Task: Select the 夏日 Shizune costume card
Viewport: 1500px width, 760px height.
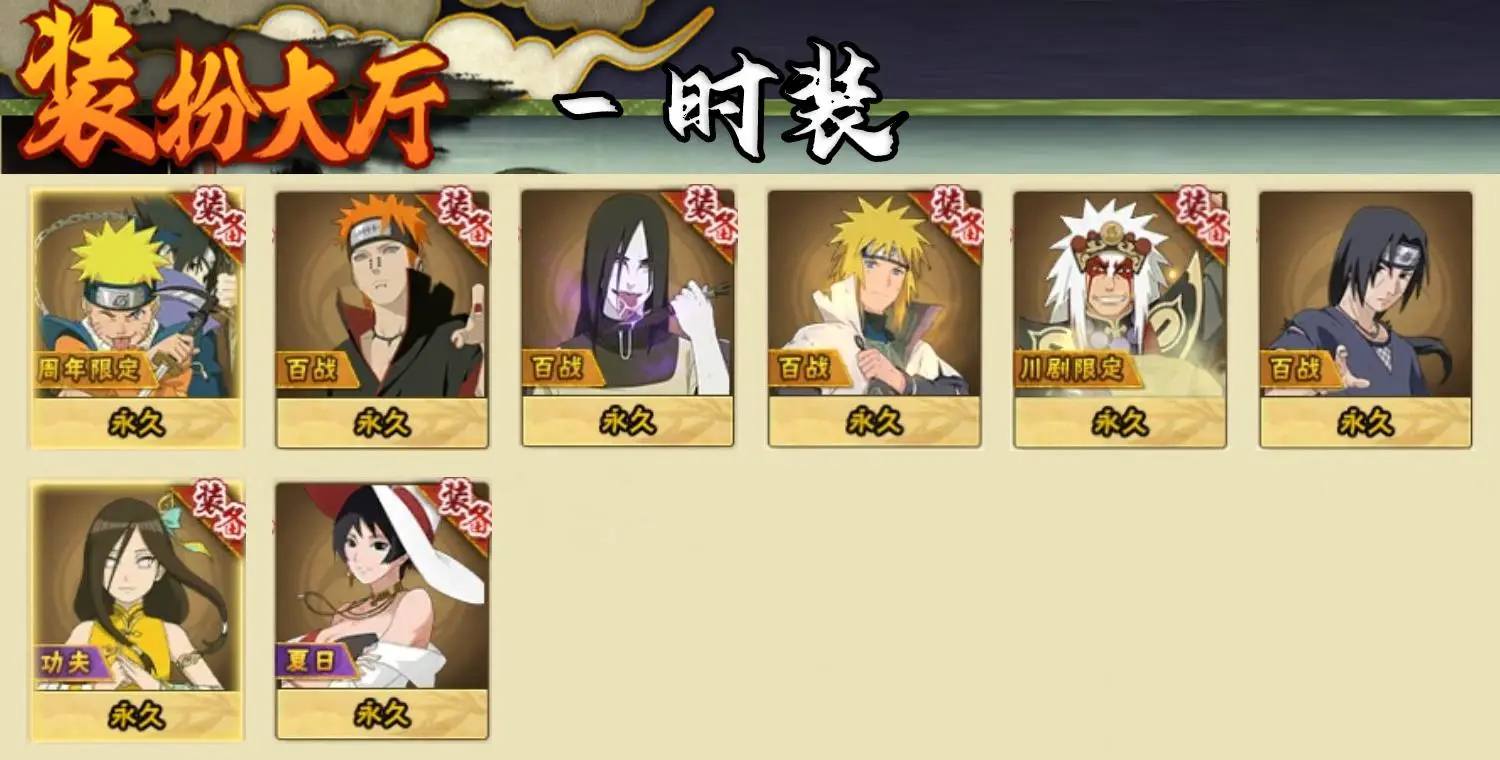Action: (x=382, y=611)
